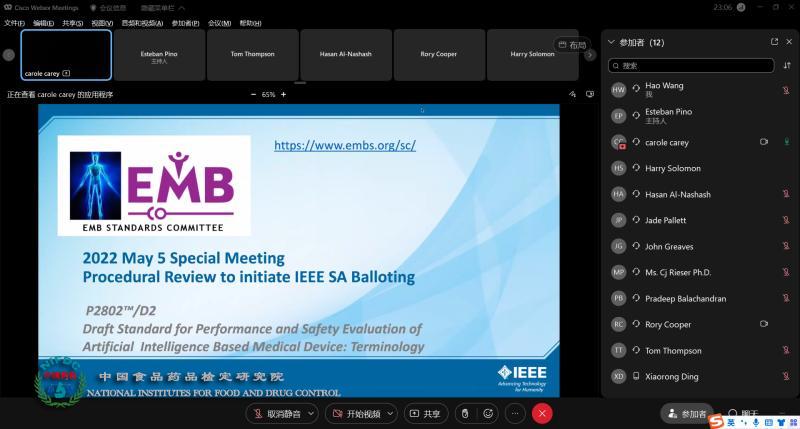Click carole carey's camera icon in list
The height and width of the screenshot is (429, 800).
pyautogui.click(x=764, y=142)
